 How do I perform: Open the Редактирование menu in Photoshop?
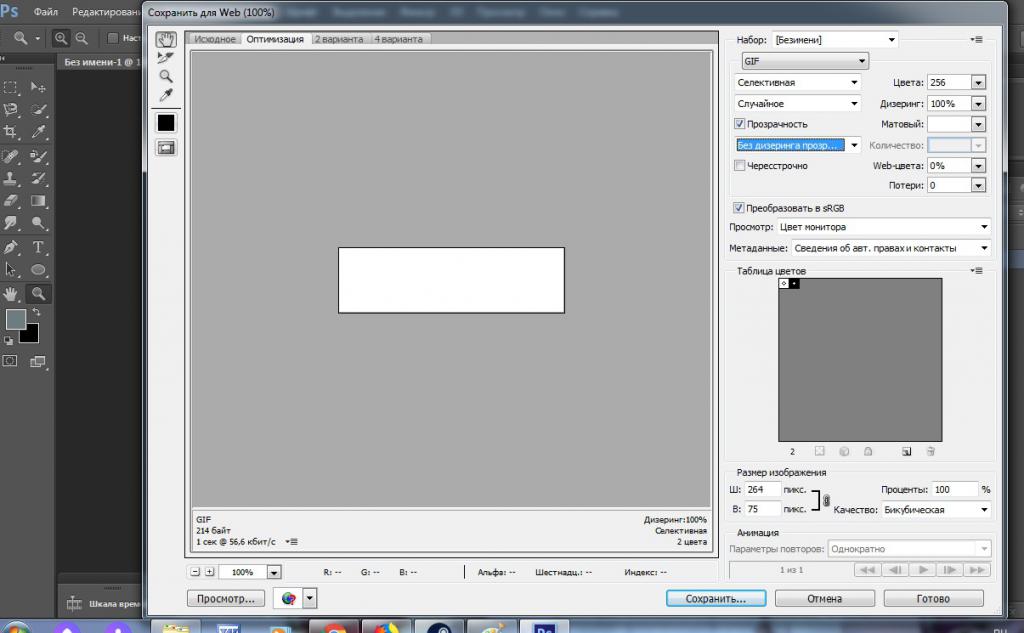106,12
